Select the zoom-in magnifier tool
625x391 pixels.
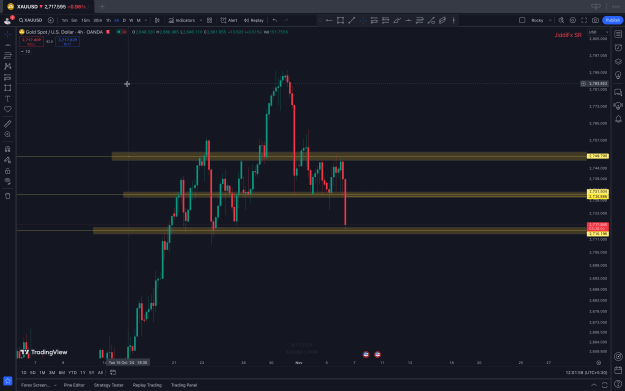8,135
